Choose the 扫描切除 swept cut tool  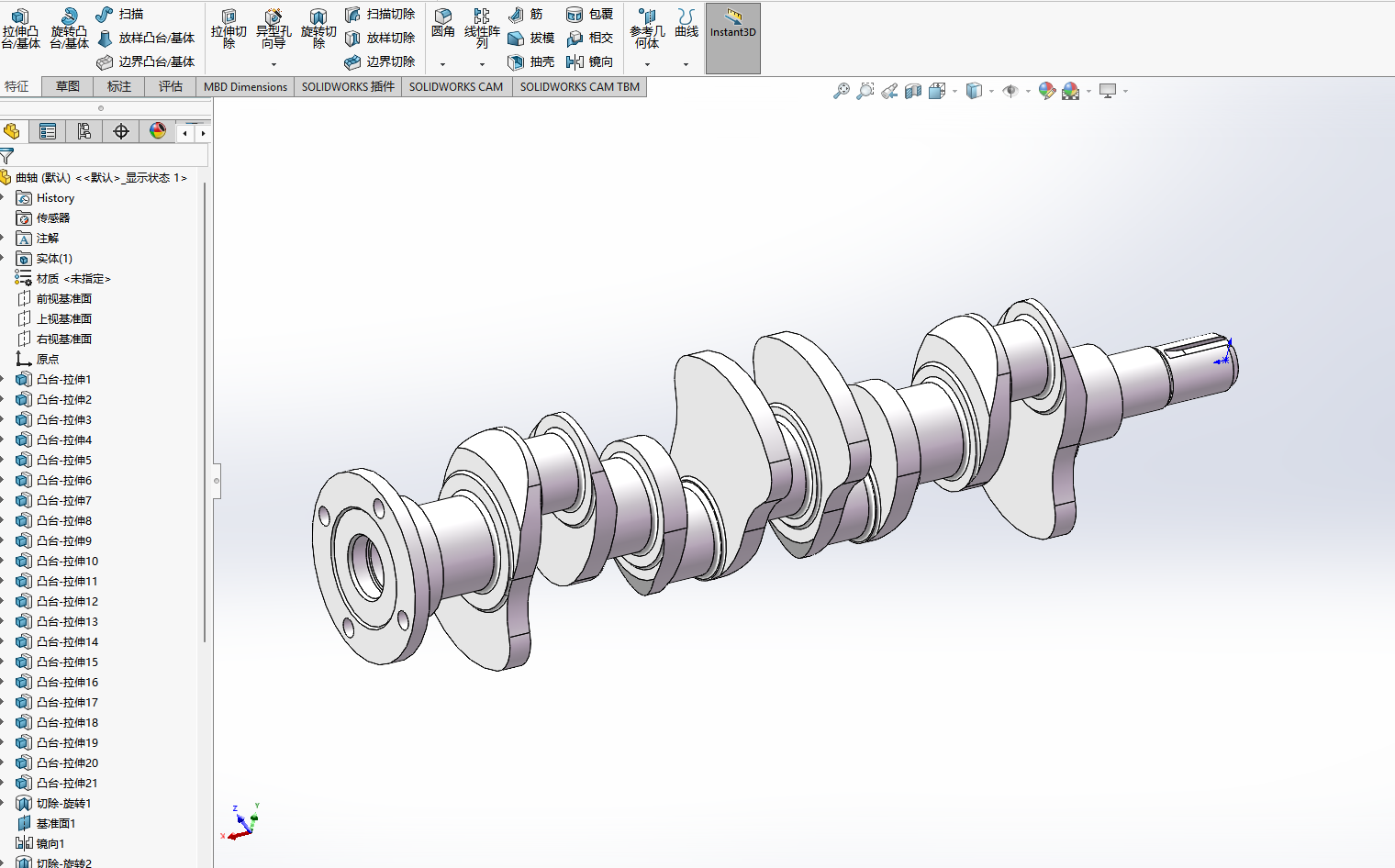pos(379,14)
